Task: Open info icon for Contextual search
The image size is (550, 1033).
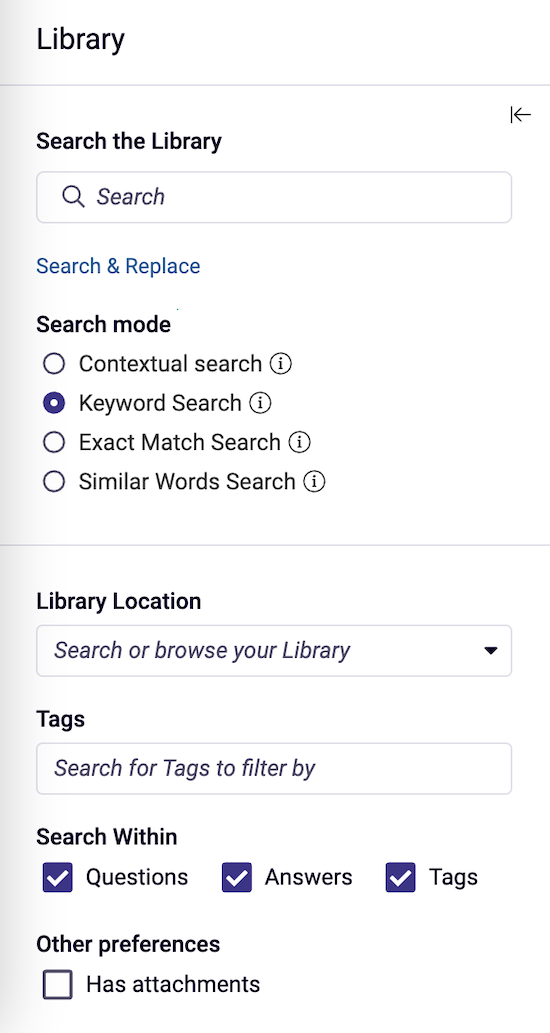Action: pyautogui.click(x=281, y=364)
